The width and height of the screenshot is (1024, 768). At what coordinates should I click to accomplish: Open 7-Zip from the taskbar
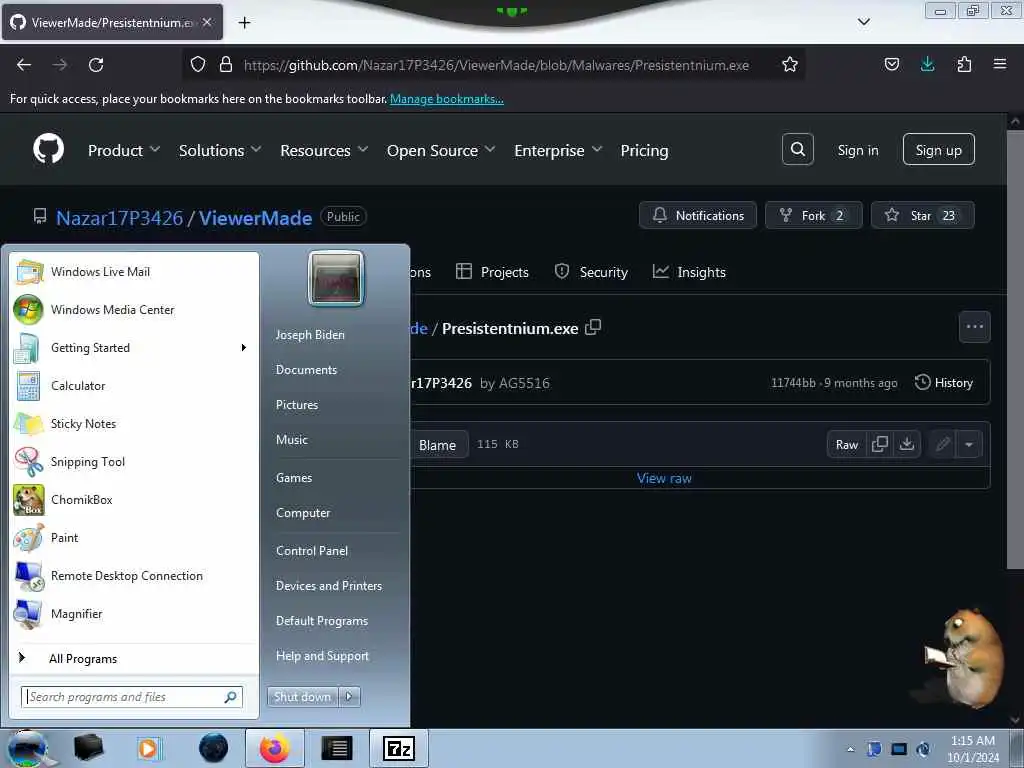[x=398, y=748]
